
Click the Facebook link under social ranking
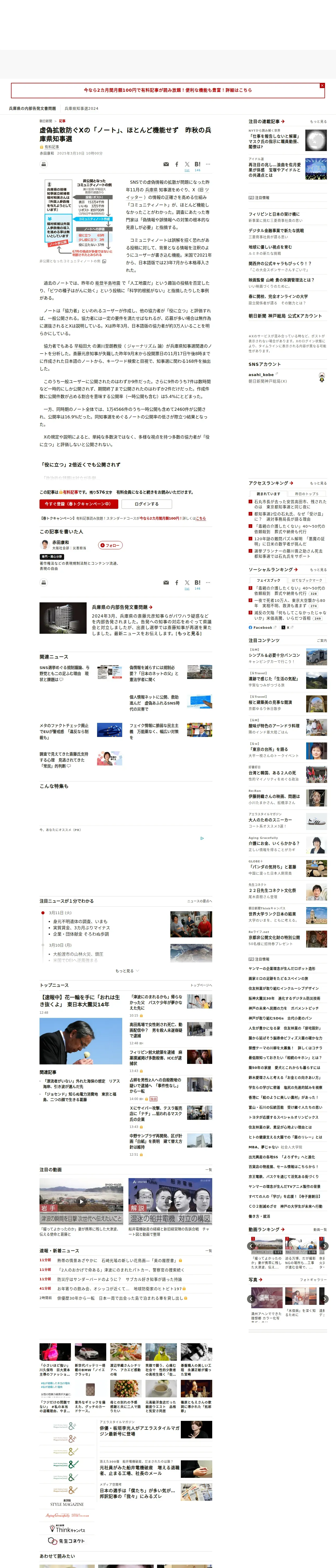[263, 627]
